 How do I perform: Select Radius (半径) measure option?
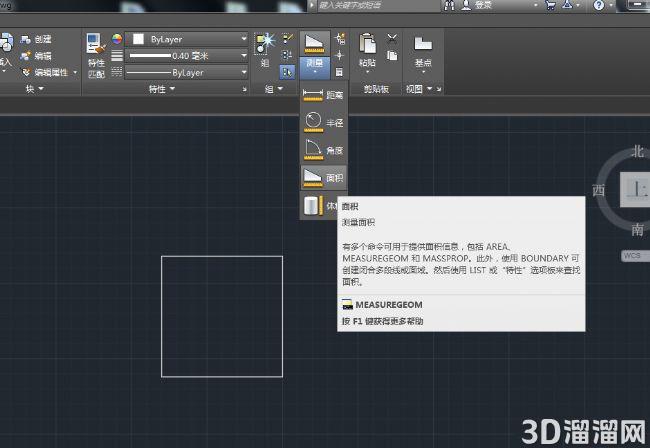tap(324, 123)
